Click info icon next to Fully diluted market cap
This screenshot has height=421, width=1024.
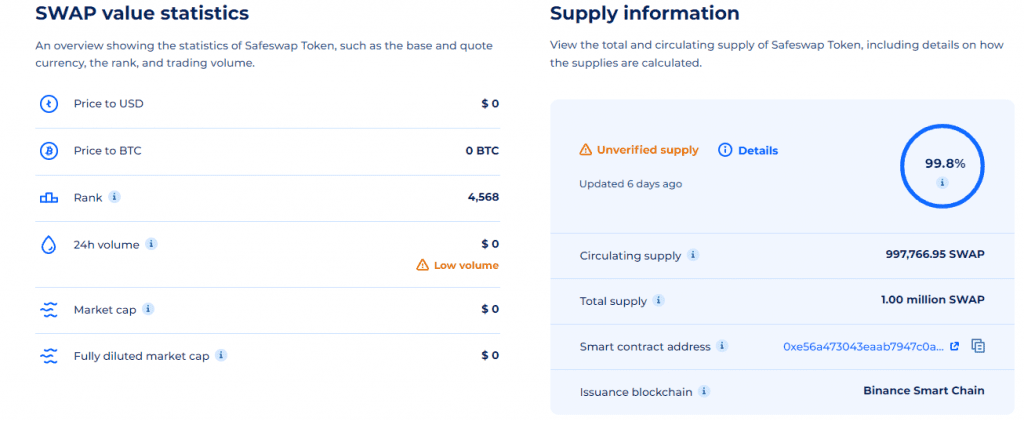[x=221, y=355]
